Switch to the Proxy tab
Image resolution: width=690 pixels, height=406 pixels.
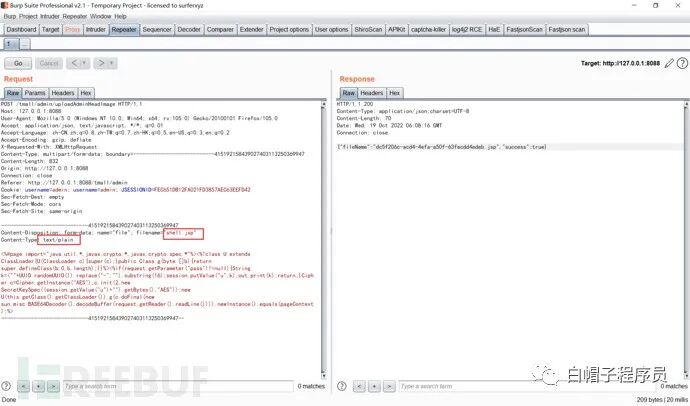pyautogui.click(x=72, y=29)
